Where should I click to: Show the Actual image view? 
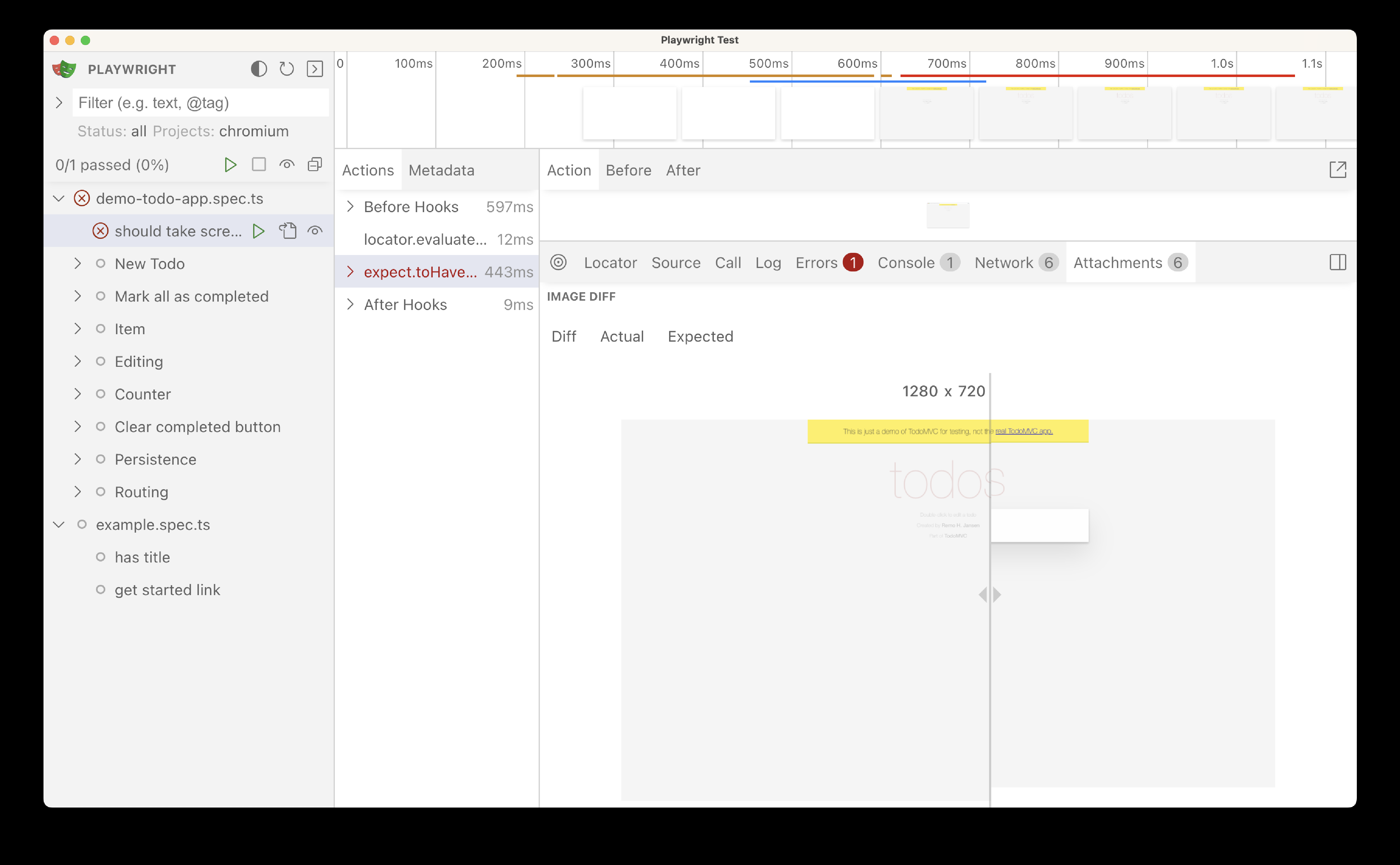pyautogui.click(x=622, y=336)
